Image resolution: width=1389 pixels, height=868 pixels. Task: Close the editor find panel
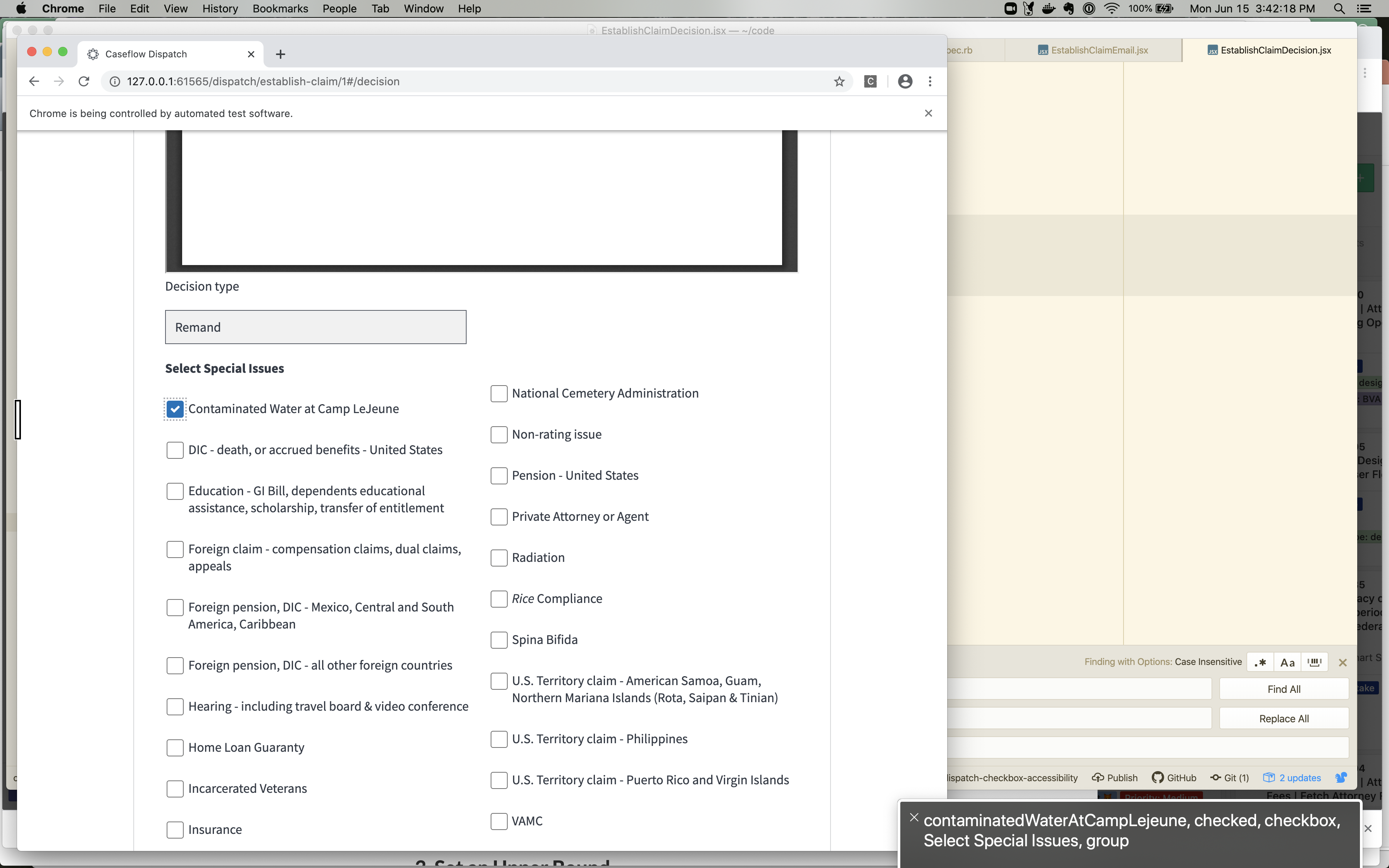pyautogui.click(x=1342, y=663)
